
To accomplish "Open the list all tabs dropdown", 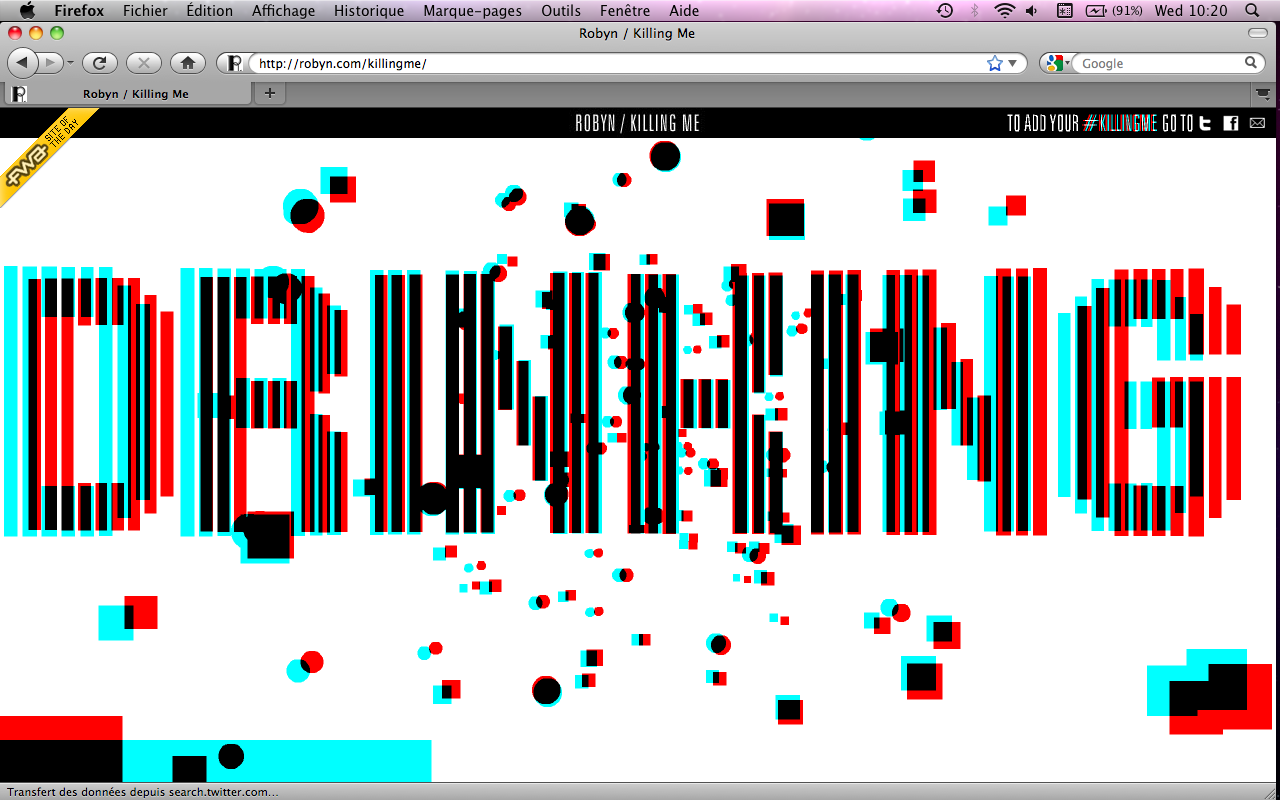I will point(1263,93).
